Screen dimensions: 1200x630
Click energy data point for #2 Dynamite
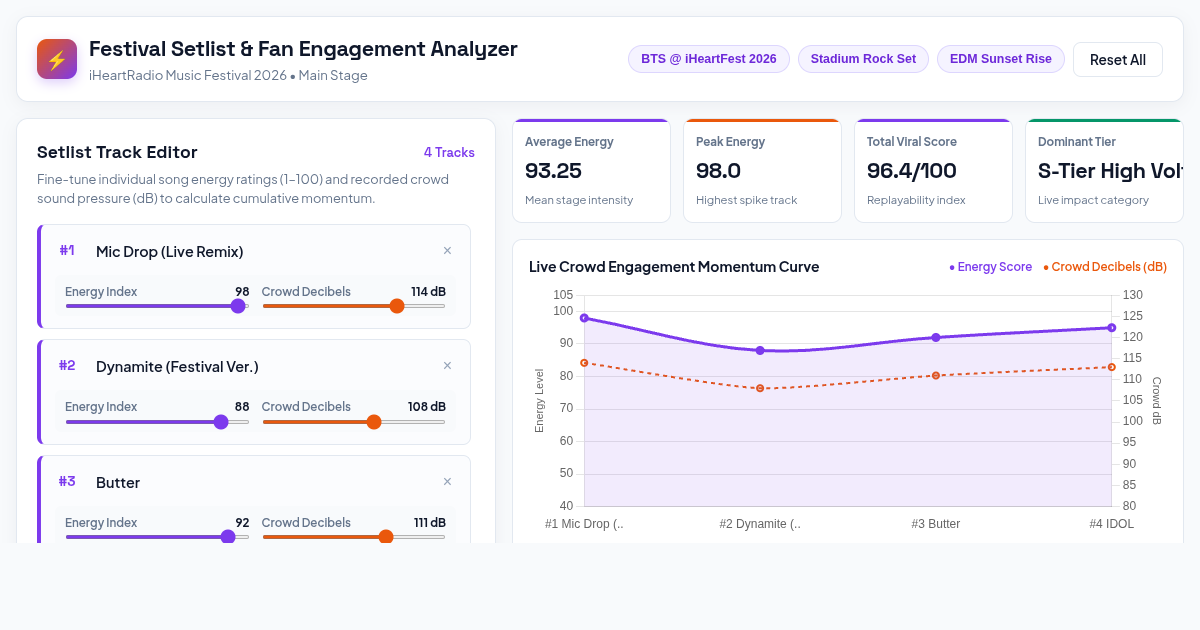760,351
